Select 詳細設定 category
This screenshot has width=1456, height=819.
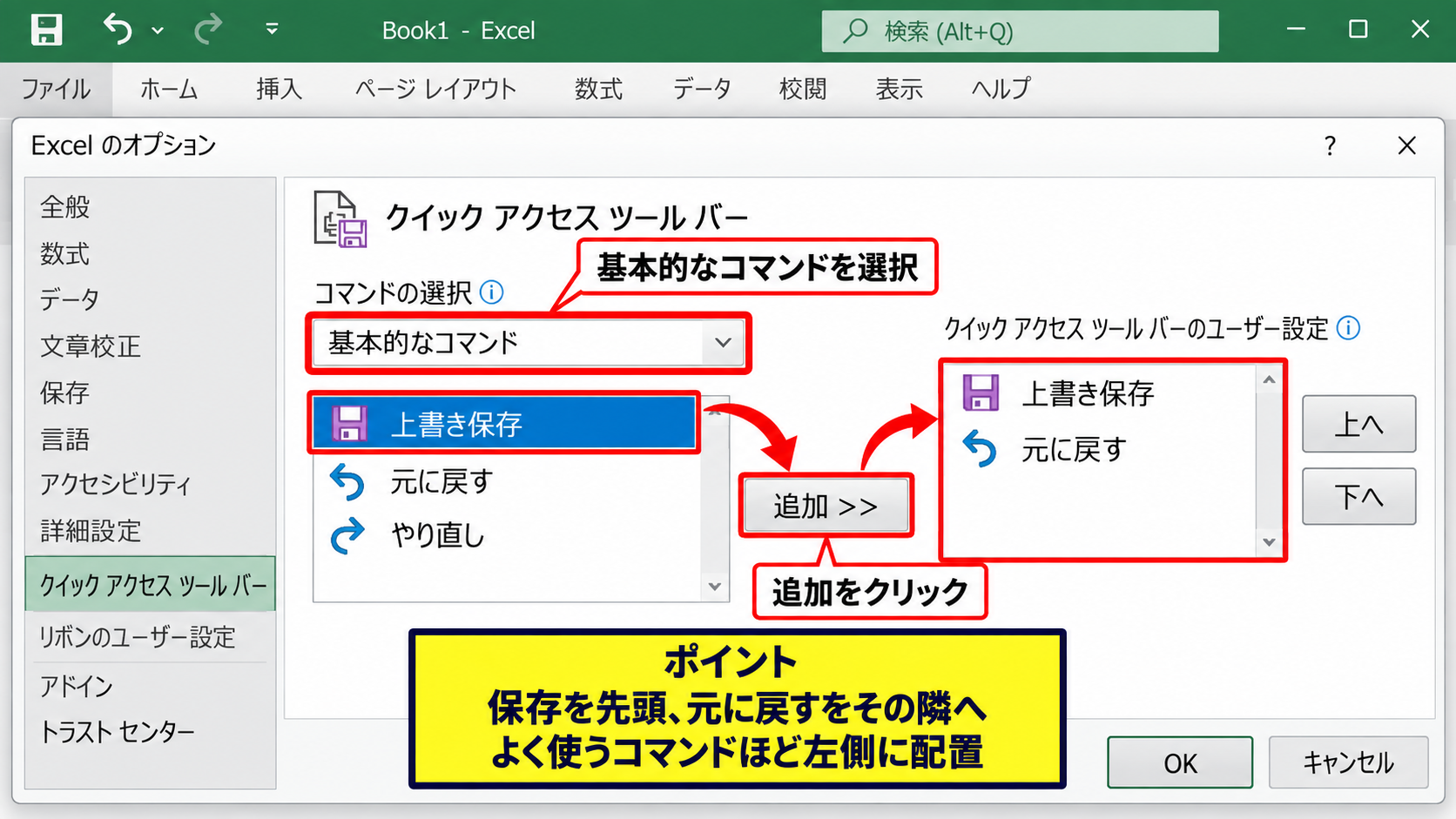click(x=150, y=531)
